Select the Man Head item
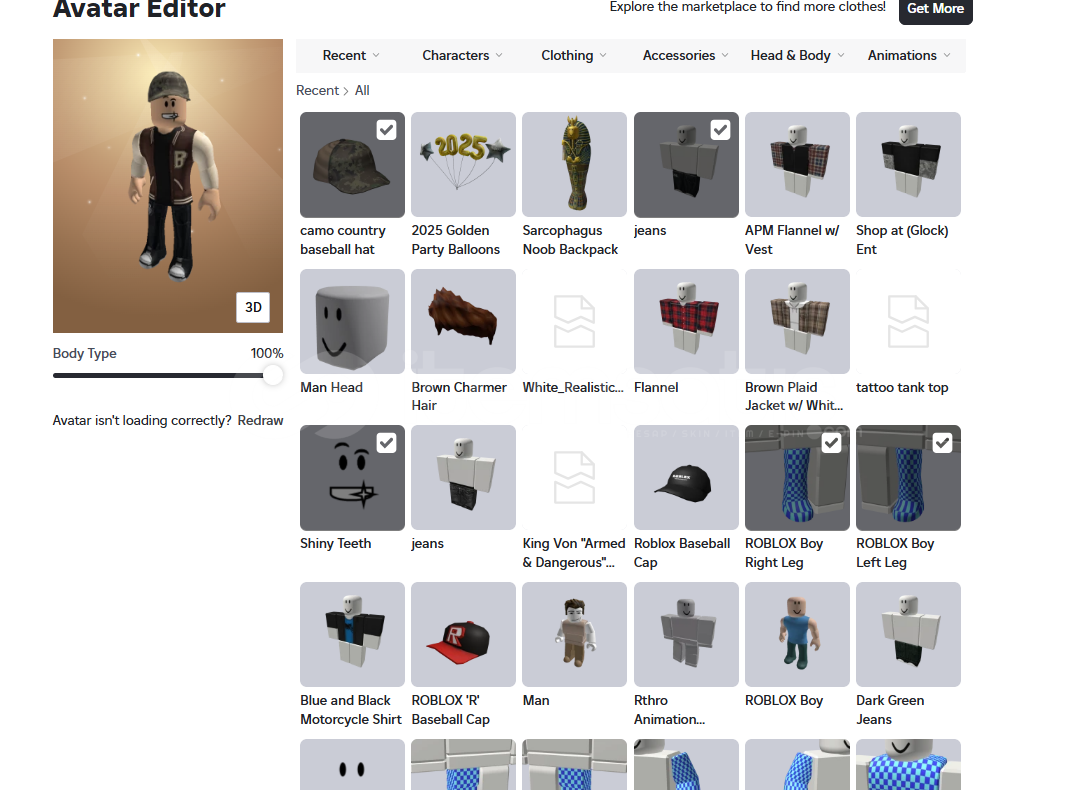Screen dimensions: 1091x790 352,322
